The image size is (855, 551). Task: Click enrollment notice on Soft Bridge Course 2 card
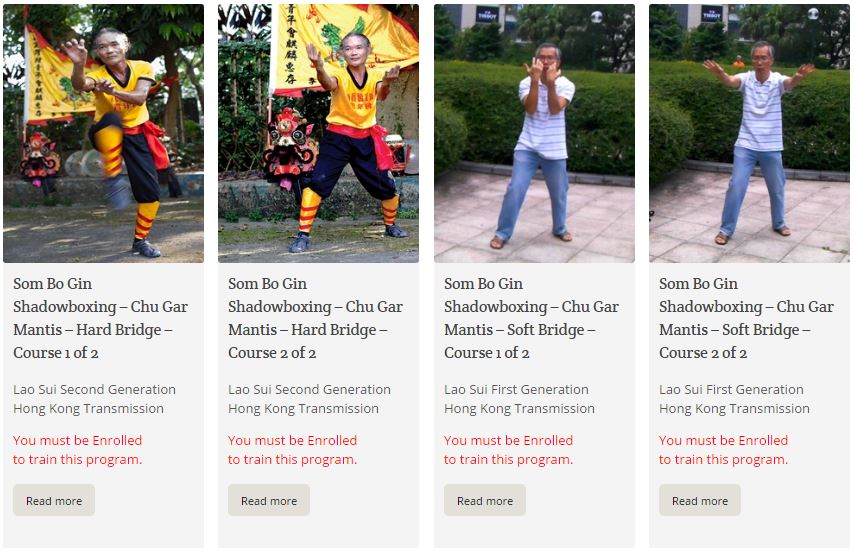pos(723,450)
